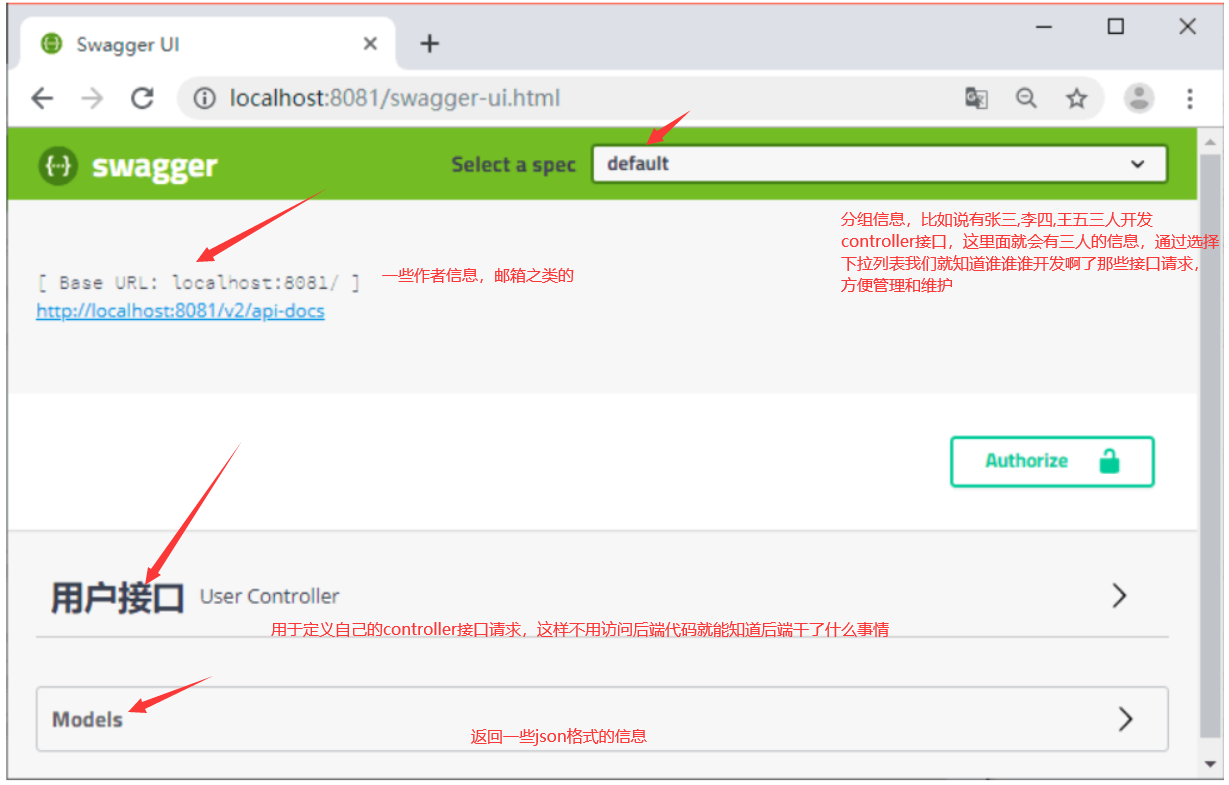This screenshot has width=1229, height=785.
Task: Open the Chrome profile avatar
Action: 1139,98
